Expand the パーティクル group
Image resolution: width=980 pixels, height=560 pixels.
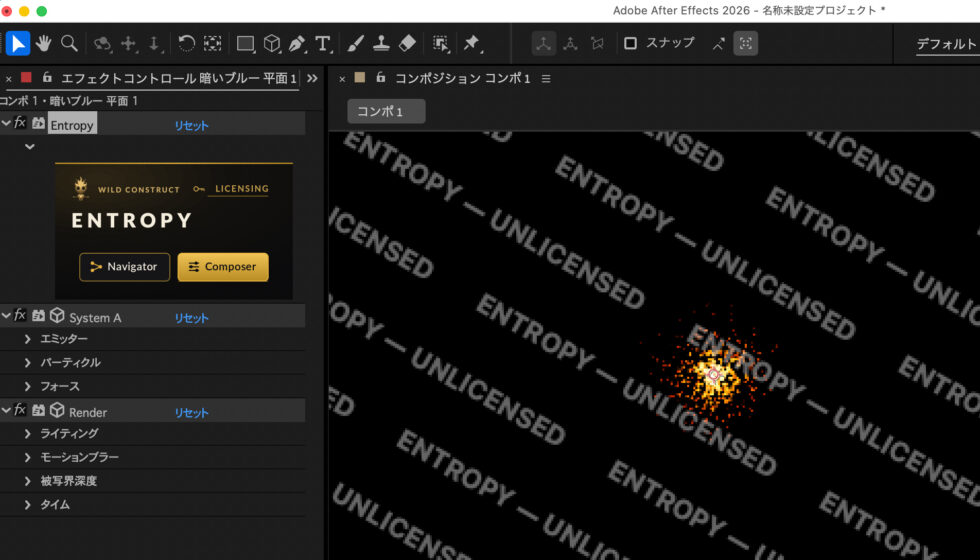click(x=28, y=362)
